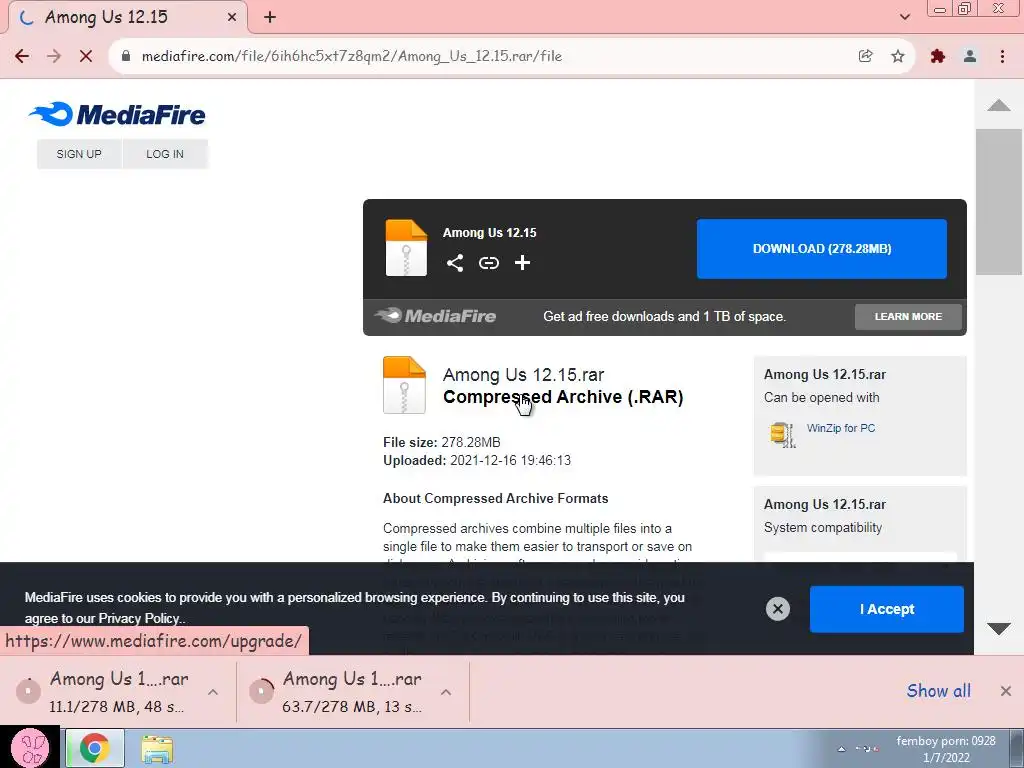This screenshot has height=768, width=1024.
Task: Click the WinZip icon
Action: [782, 434]
